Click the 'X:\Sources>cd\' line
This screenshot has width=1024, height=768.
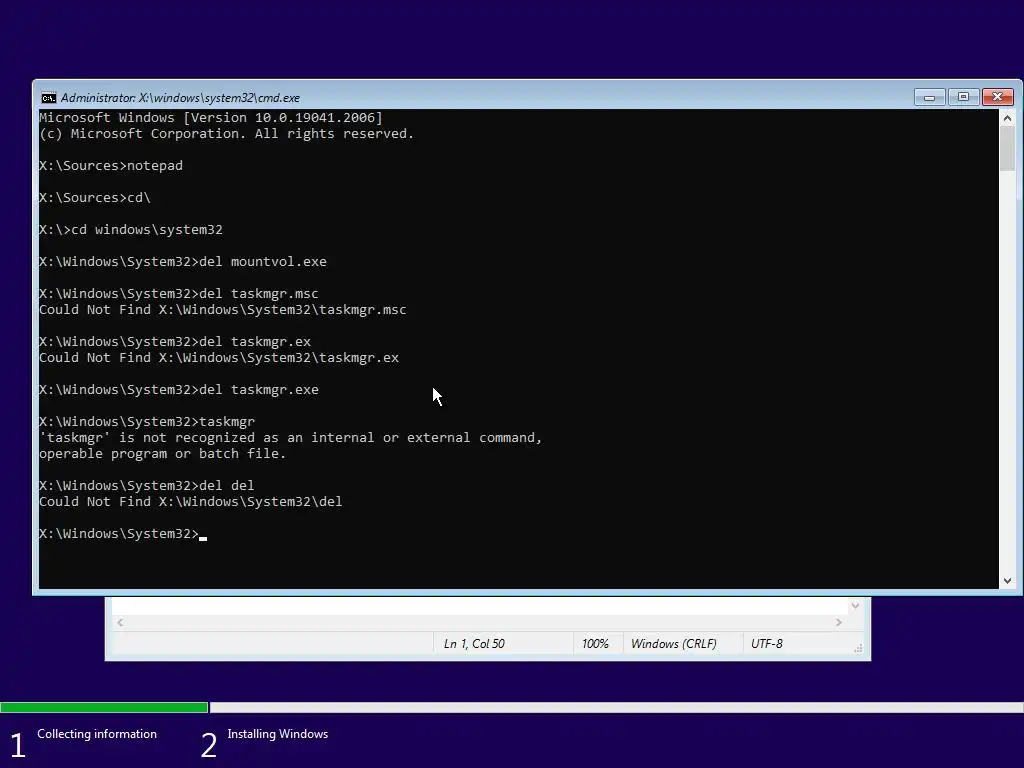pyautogui.click(x=95, y=198)
